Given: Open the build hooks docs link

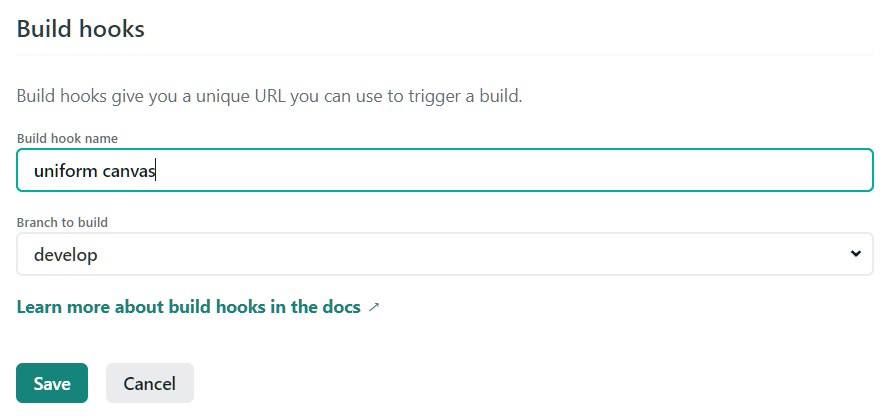Looking at the screenshot, I should pyautogui.click(x=189, y=307).
